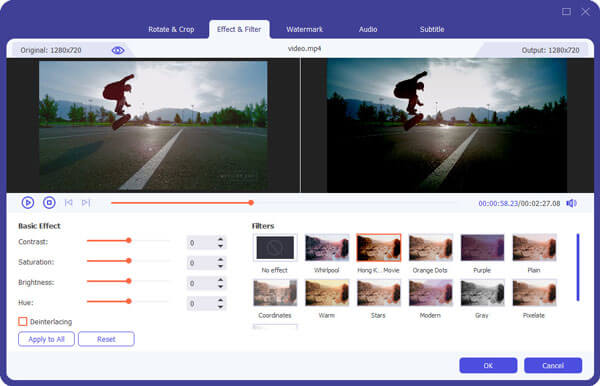Stop video playback with the stop icon
The image size is (600, 386).
pos(49,202)
